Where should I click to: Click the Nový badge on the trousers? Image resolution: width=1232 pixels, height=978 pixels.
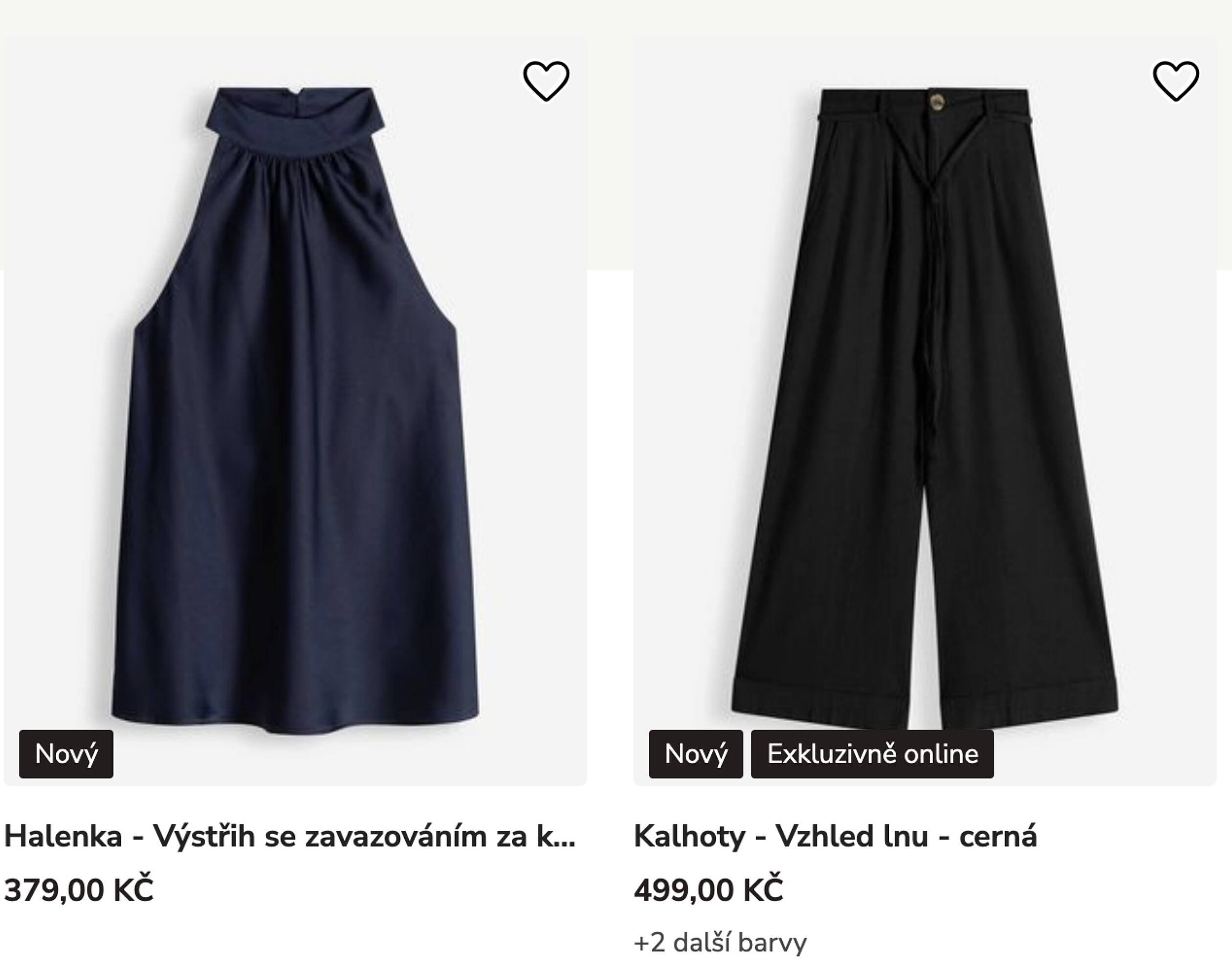696,754
